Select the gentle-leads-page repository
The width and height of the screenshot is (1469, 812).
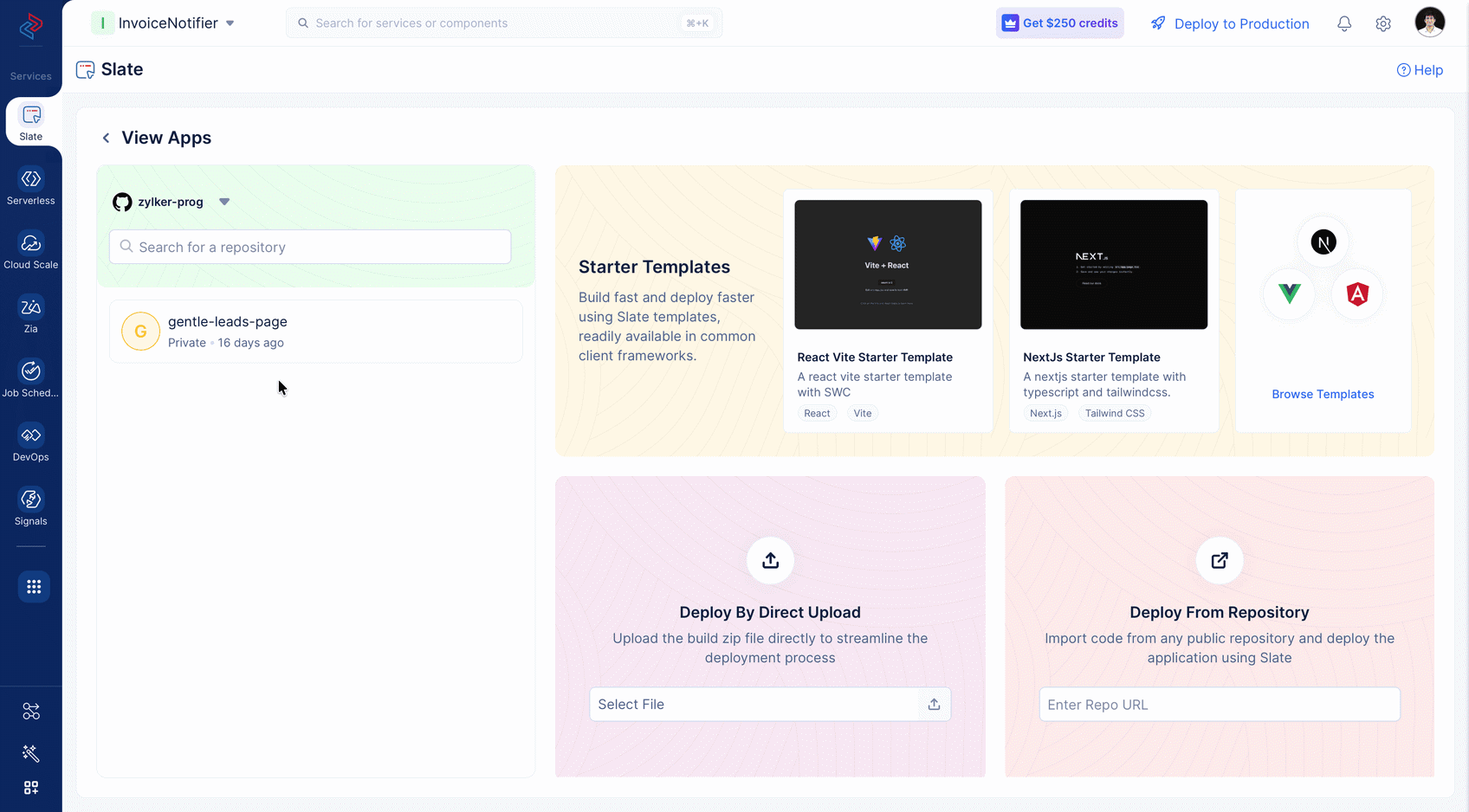click(x=316, y=332)
